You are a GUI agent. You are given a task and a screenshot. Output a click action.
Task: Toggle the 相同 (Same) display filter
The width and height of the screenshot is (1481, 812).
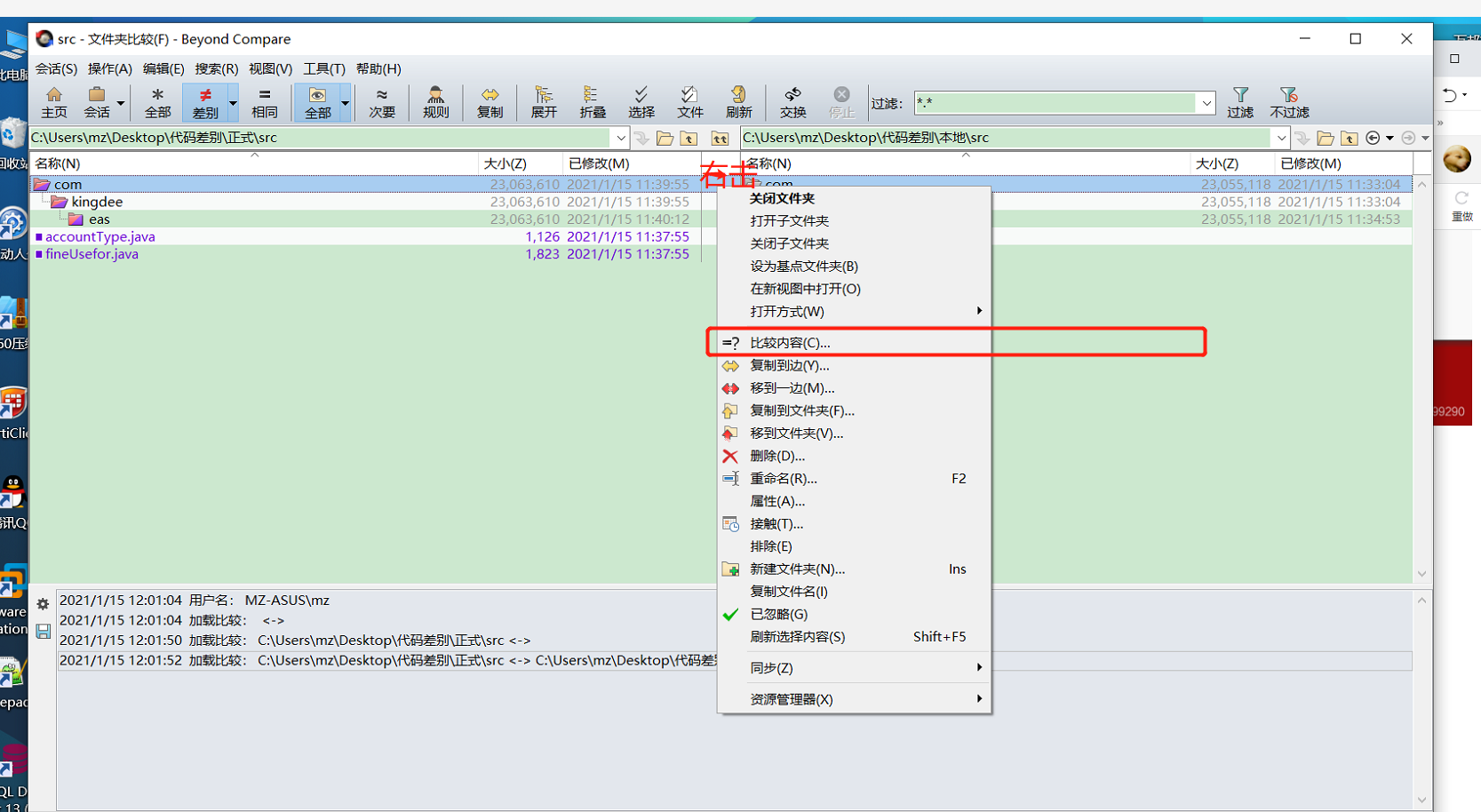tap(265, 100)
